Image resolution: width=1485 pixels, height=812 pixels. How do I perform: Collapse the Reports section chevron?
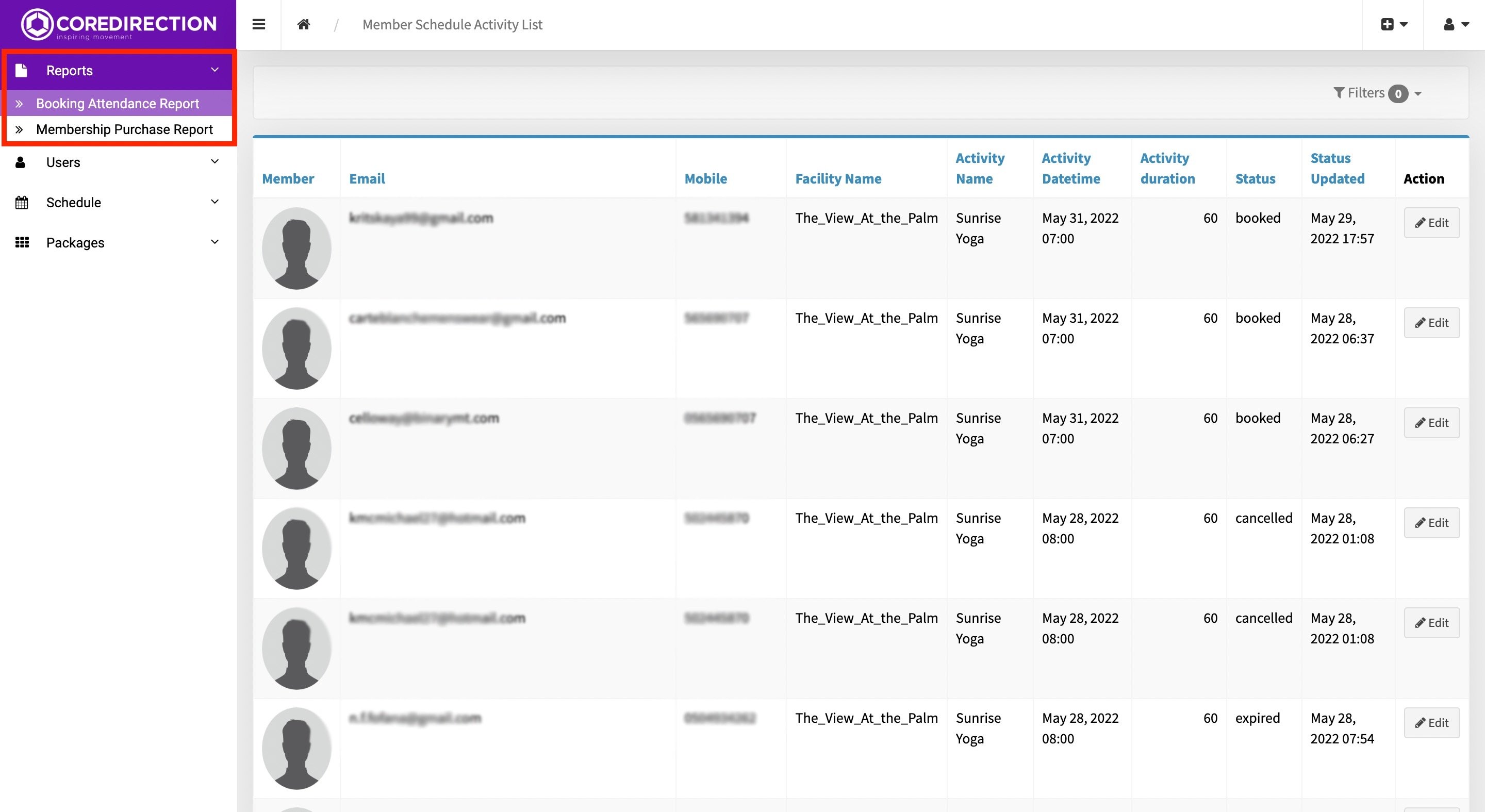215,70
